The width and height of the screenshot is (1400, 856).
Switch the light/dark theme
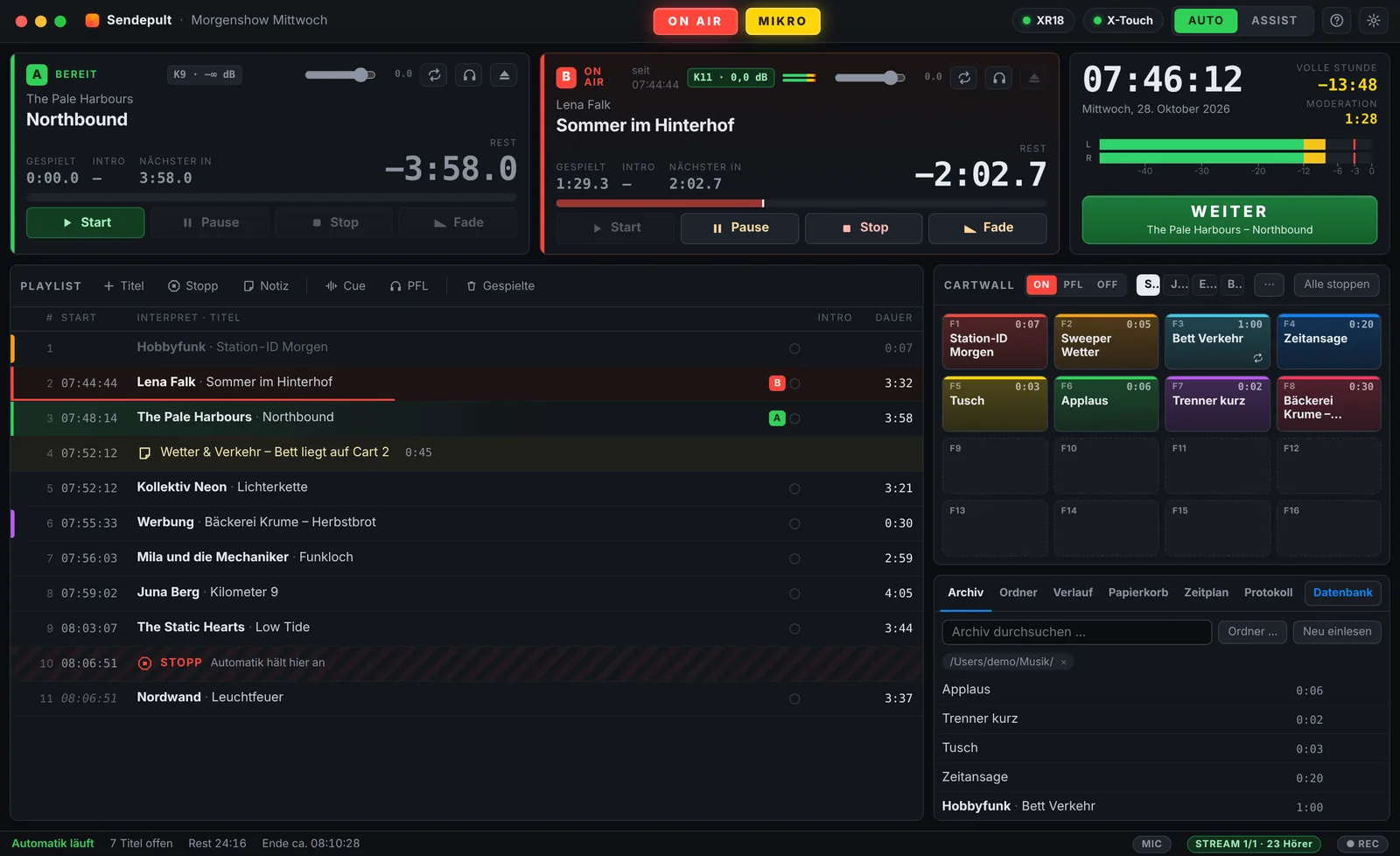pyautogui.click(x=1374, y=21)
